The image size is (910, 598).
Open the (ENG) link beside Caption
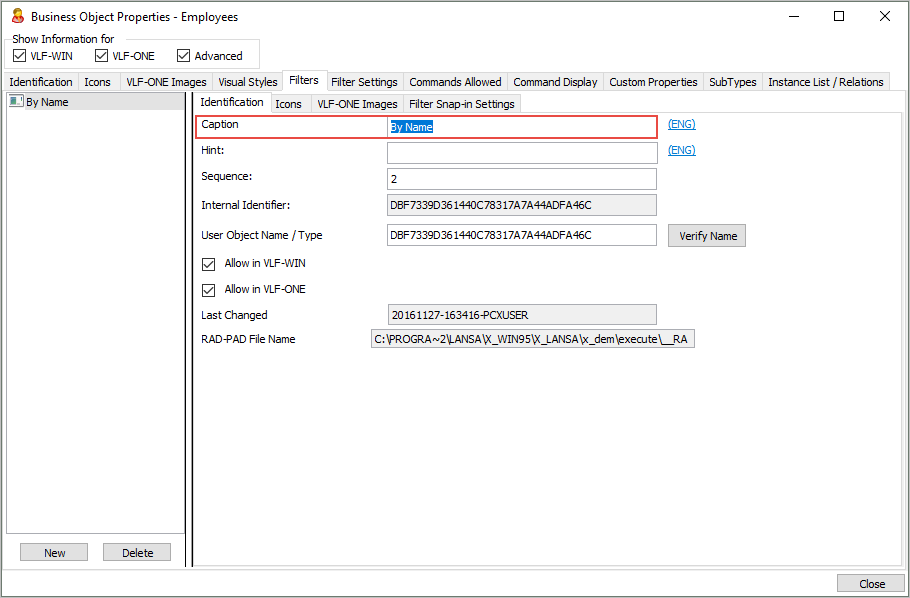pyautogui.click(x=681, y=124)
